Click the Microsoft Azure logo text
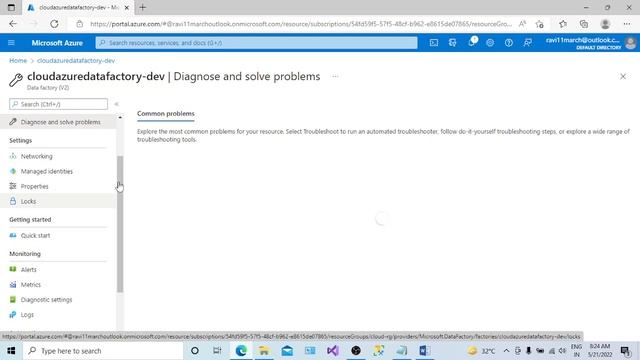 click(57, 43)
